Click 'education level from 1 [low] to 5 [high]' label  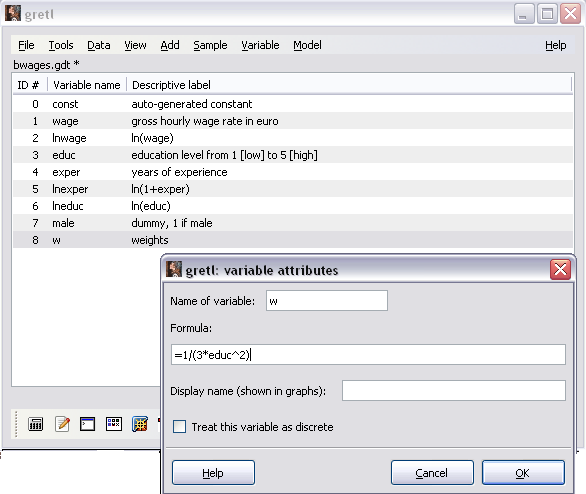[224, 155]
